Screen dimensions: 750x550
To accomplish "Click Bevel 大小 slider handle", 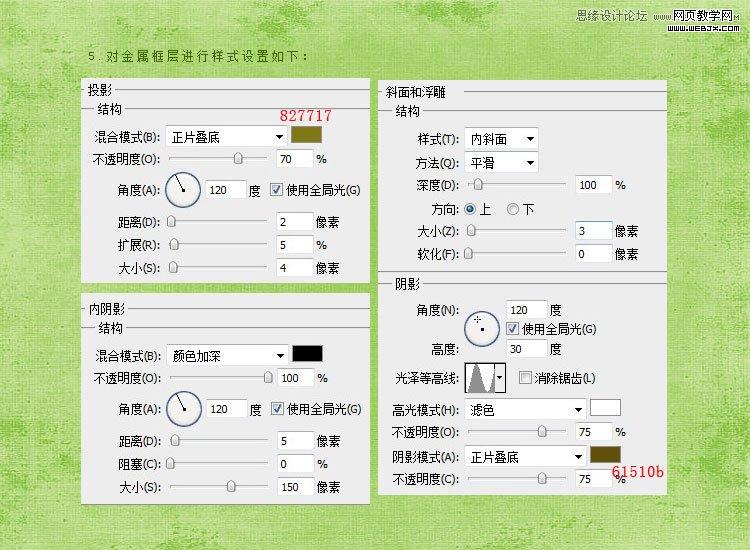I will coord(472,231).
